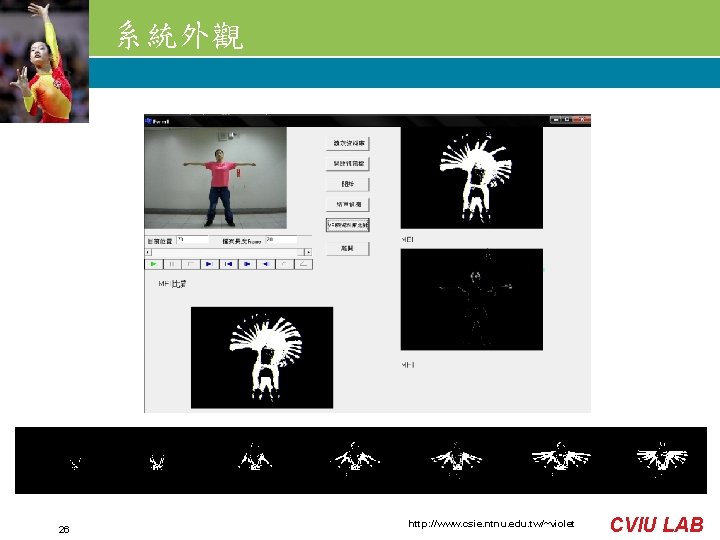The width and height of the screenshot is (720, 540).
Task: Rewind using the blue left-arrow button
Action: [266, 264]
